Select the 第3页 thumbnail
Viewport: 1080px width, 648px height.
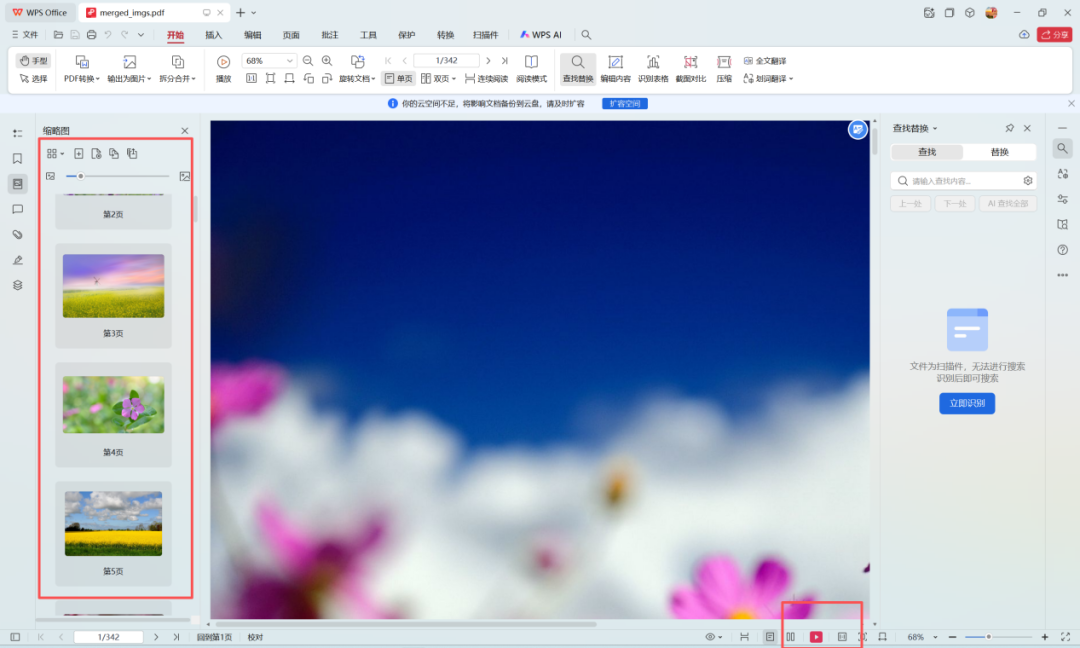(x=114, y=295)
